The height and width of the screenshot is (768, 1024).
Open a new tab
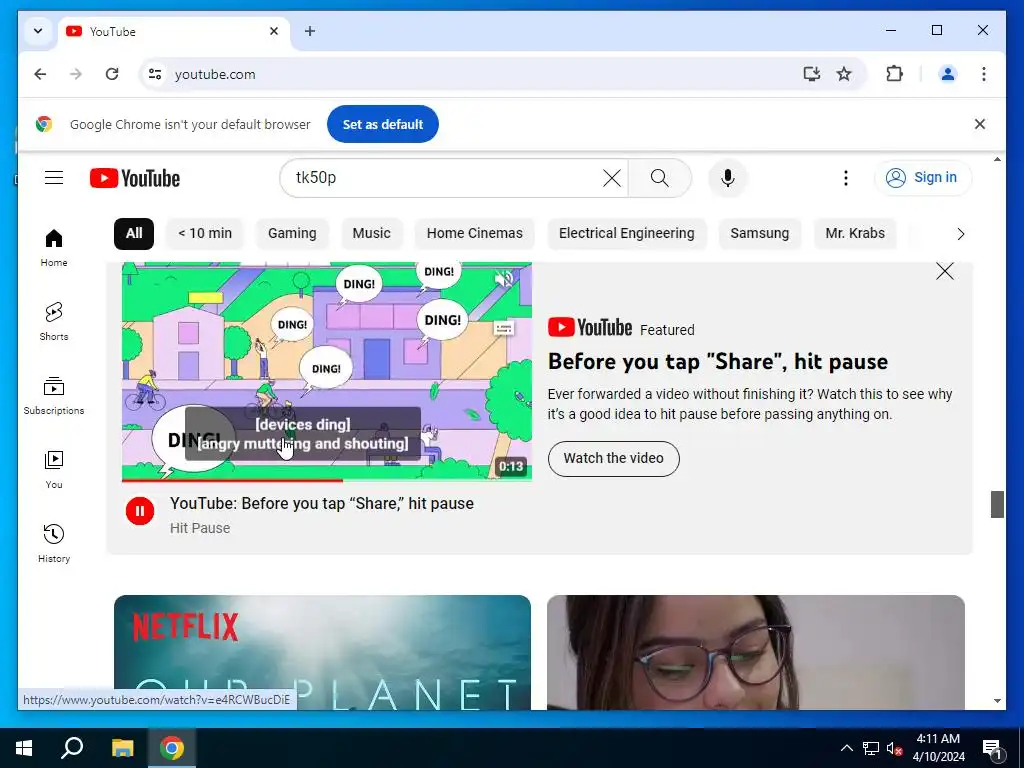coord(310,31)
